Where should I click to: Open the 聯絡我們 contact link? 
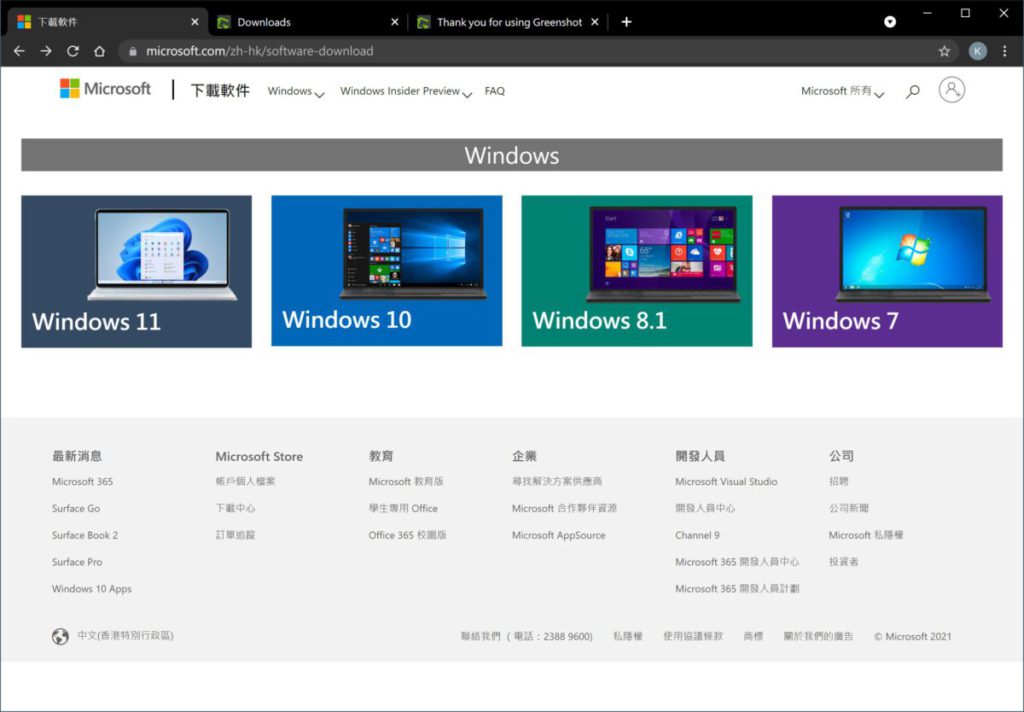(526, 636)
